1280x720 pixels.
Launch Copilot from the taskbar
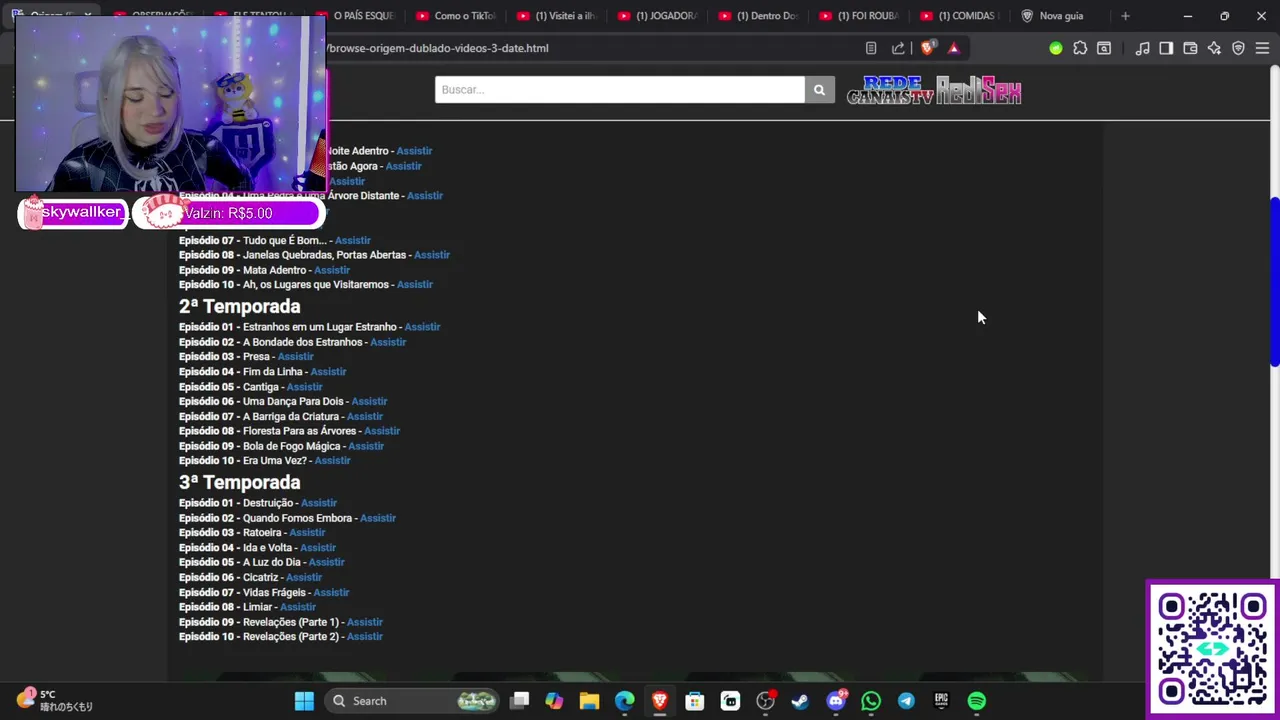(x=554, y=701)
